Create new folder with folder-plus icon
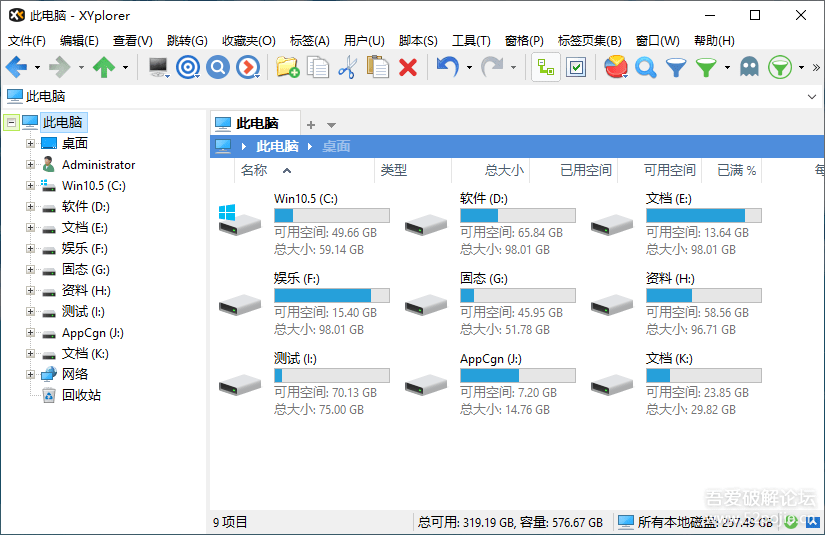 click(x=288, y=67)
